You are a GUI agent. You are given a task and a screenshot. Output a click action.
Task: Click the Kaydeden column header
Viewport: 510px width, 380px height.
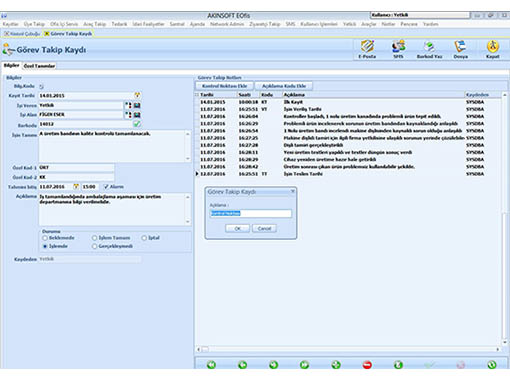click(x=482, y=95)
